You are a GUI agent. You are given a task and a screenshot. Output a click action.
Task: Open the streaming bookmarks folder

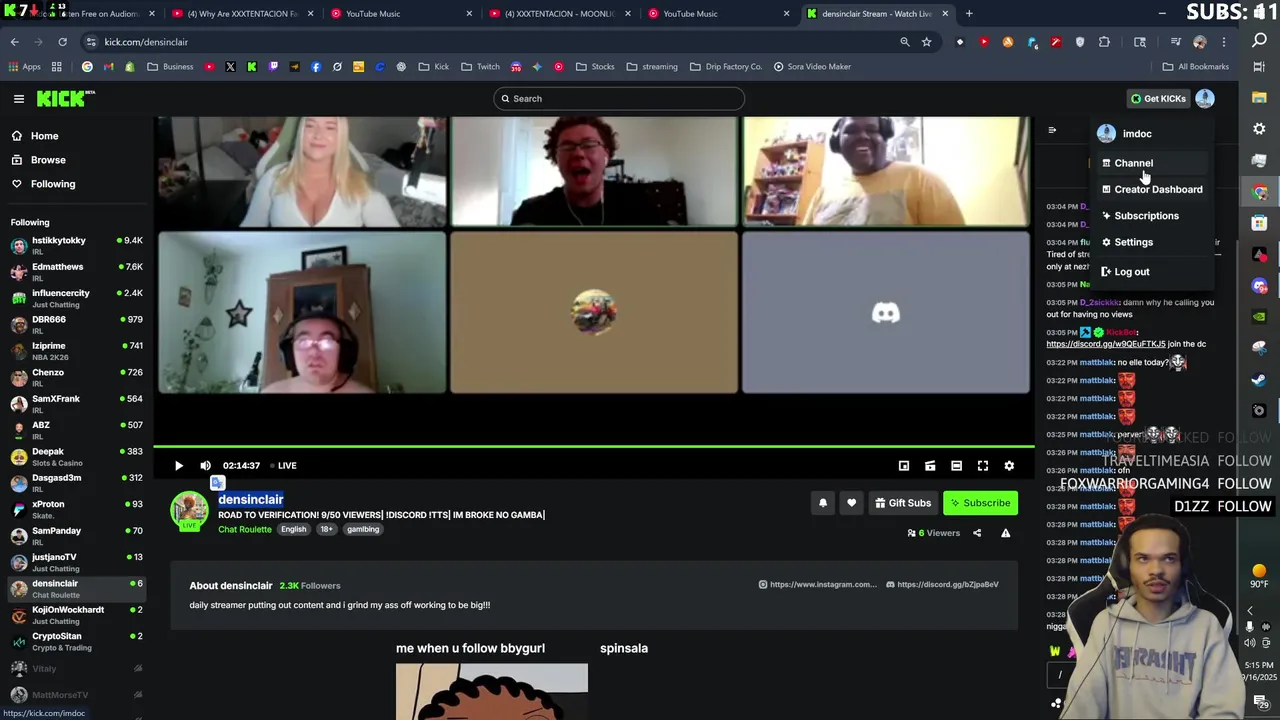652,67
